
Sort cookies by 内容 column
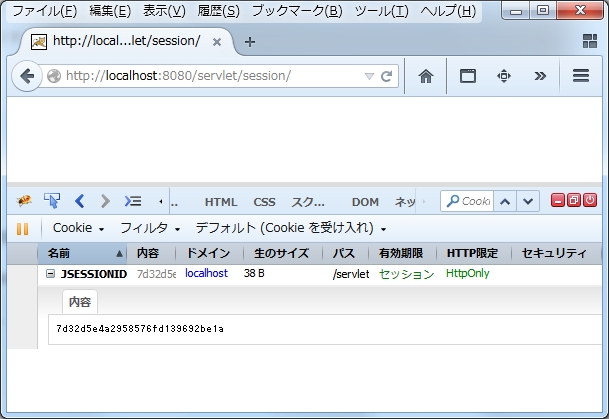pos(151,254)
